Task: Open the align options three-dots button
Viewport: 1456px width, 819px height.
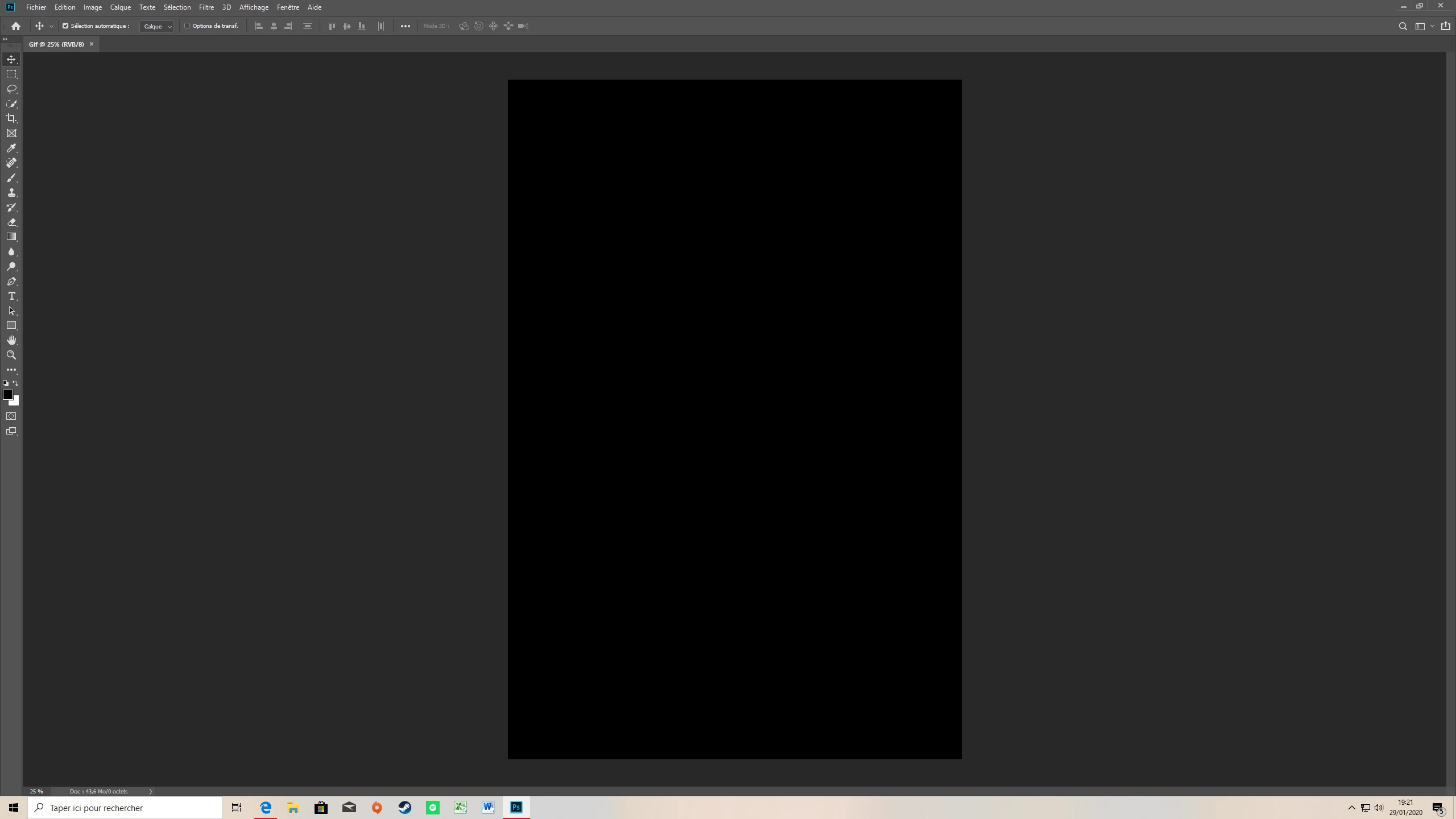Action: (405, 26)
